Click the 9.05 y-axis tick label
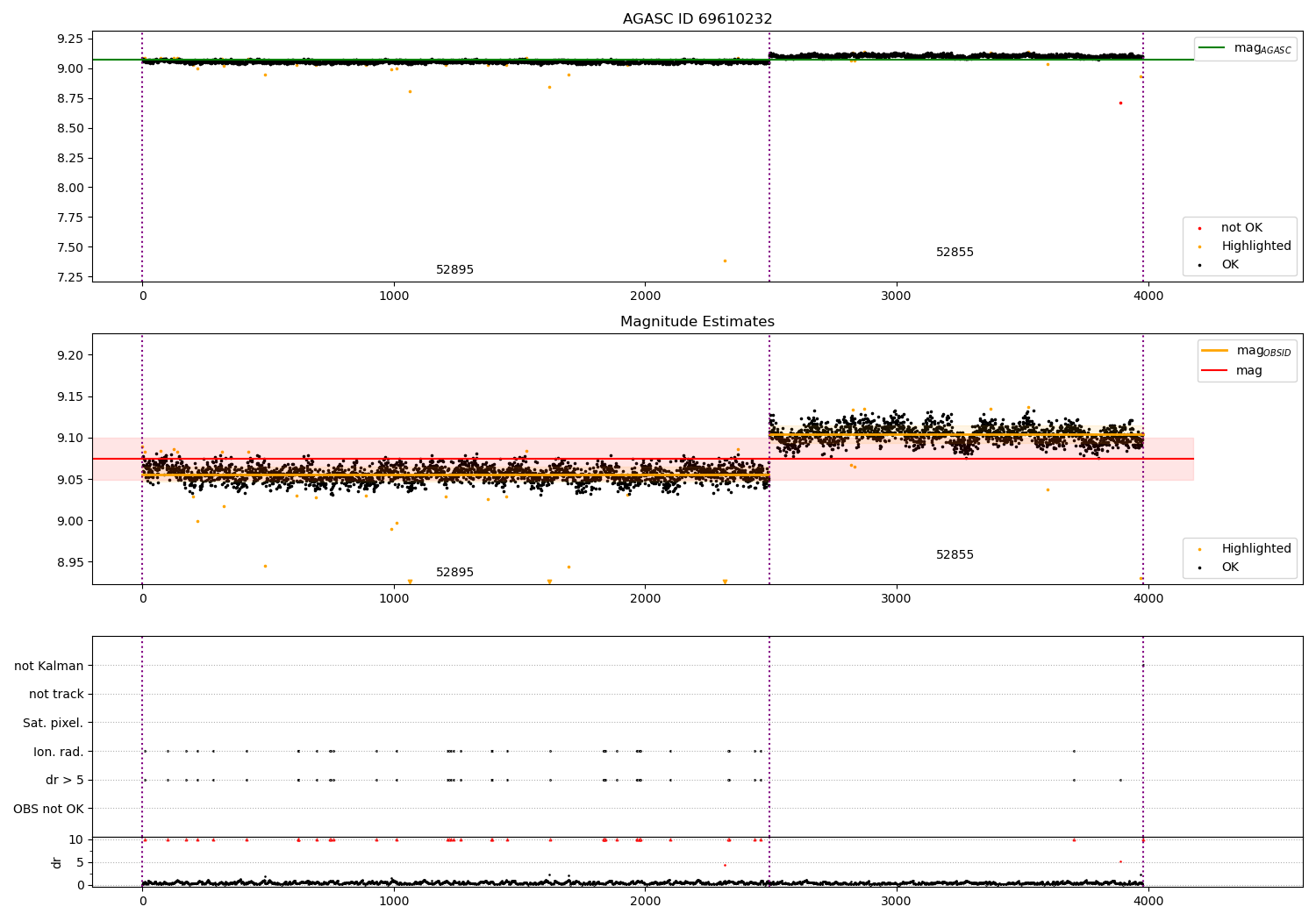The height and width of the screenshot is (921, 1316). 69,480
